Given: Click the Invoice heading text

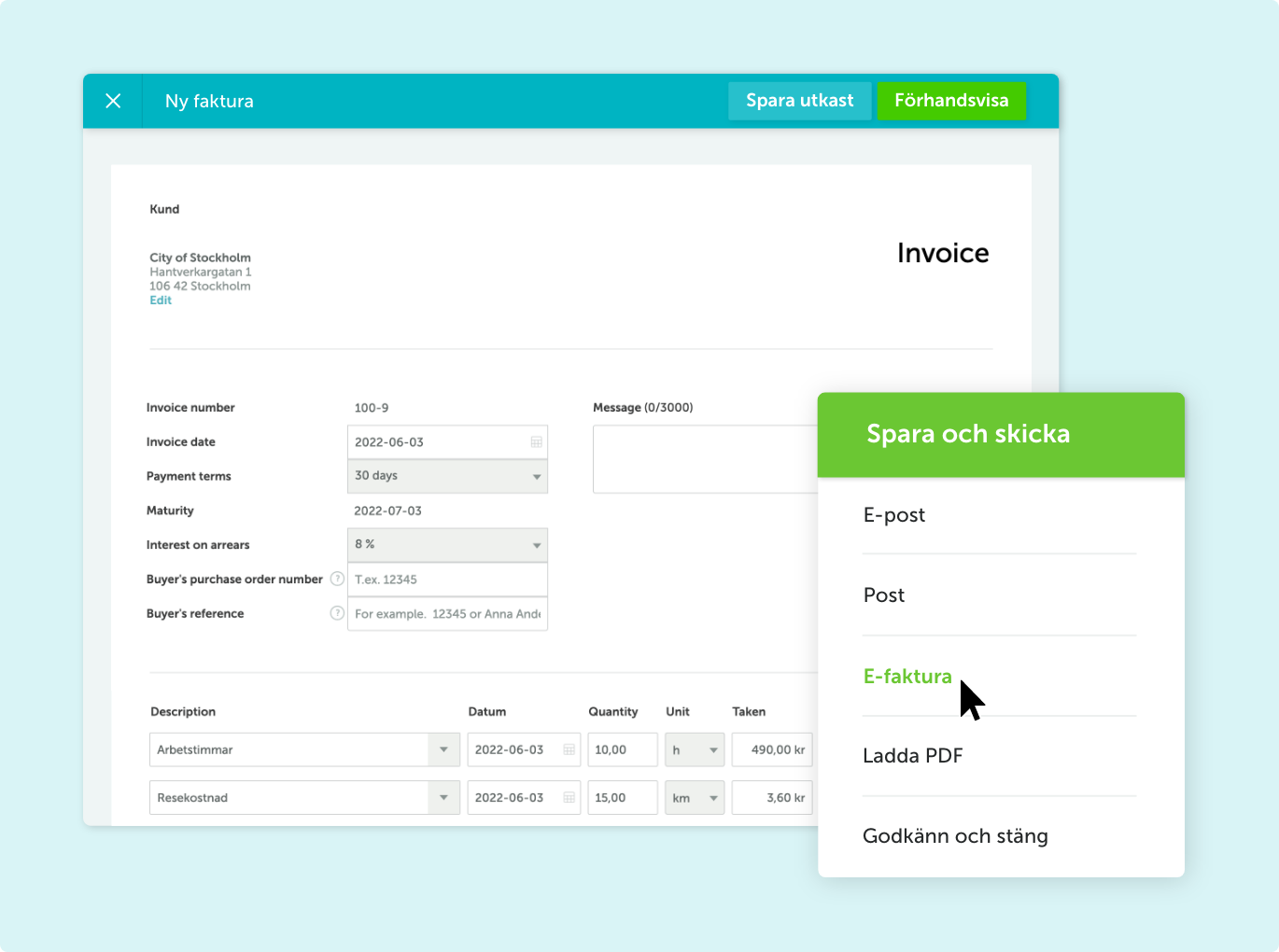Looking at the screenshot, I should pyautogui.click(x=943, y=253).
